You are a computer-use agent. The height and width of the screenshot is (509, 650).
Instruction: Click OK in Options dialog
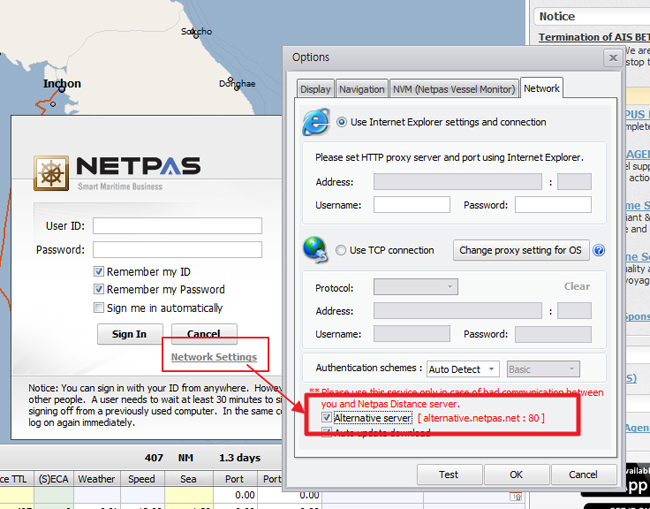517,475
